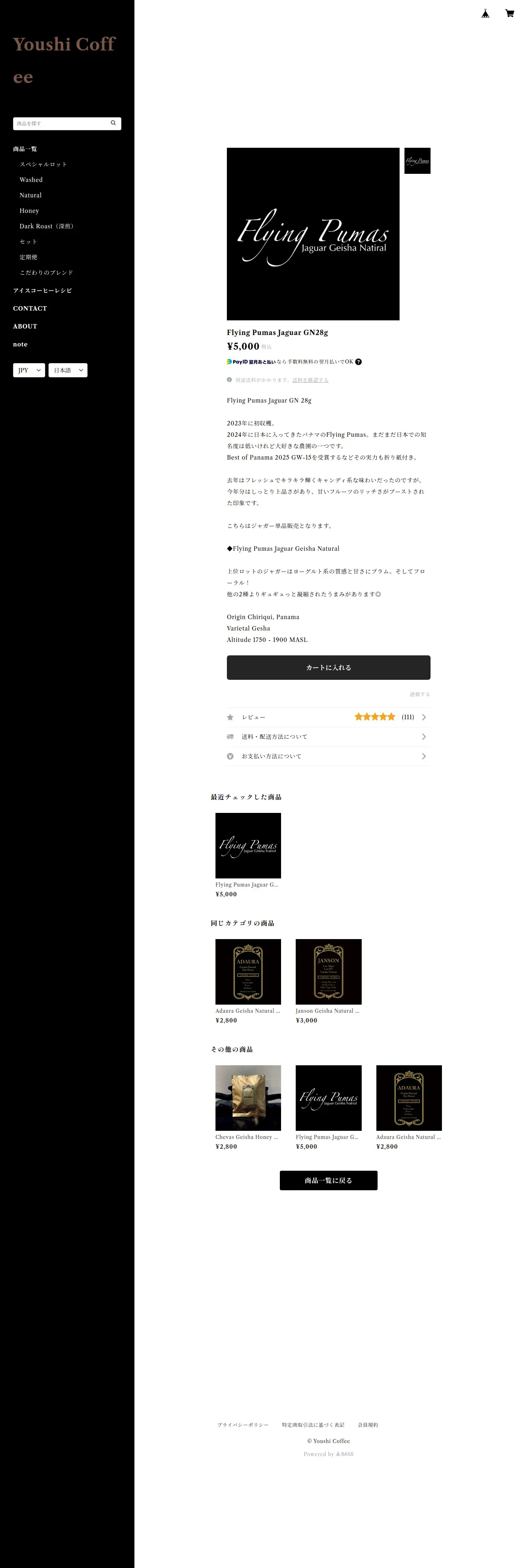Open the shopping cart icon
Screen dimensions: 523x1568
coord(510,13)
